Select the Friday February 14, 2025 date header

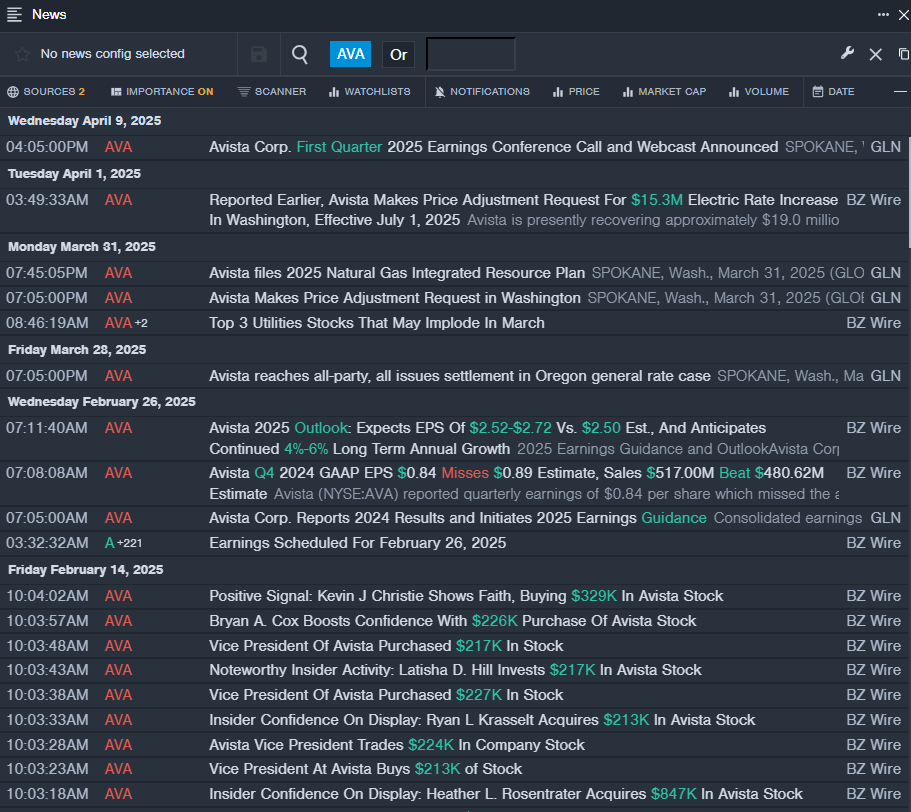click(x=85, y=570)
